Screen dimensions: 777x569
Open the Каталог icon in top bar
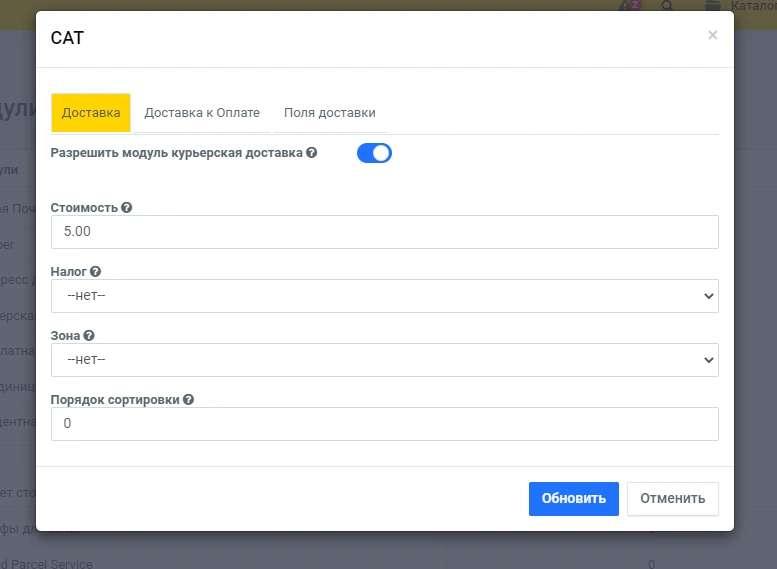pos(712,6)
